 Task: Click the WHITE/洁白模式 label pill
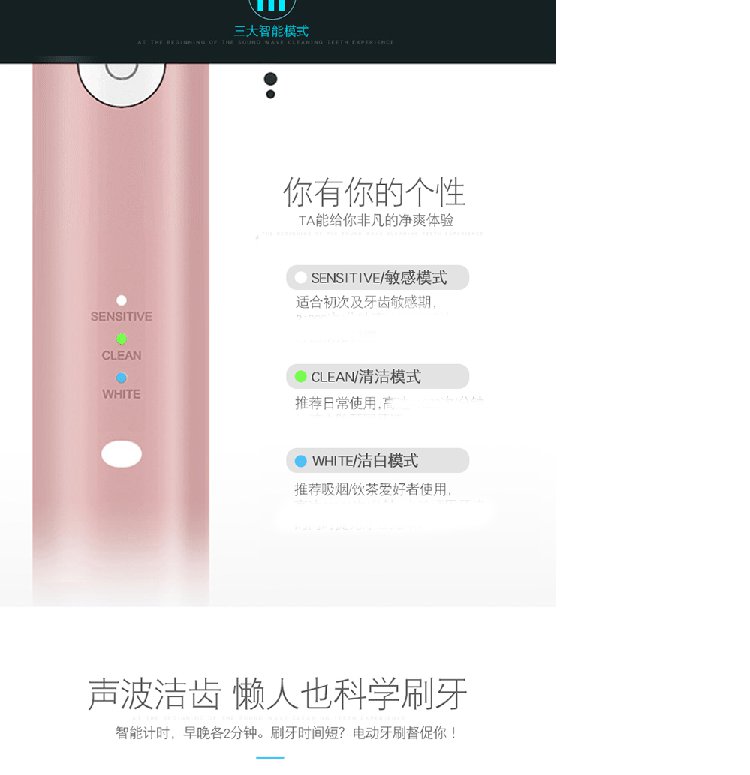[x=378, y=461]
